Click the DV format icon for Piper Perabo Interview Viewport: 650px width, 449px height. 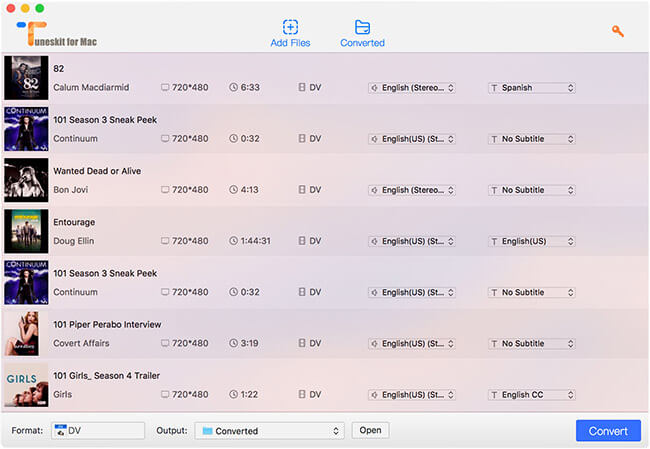pyautogui.click(x=302, y=343)
